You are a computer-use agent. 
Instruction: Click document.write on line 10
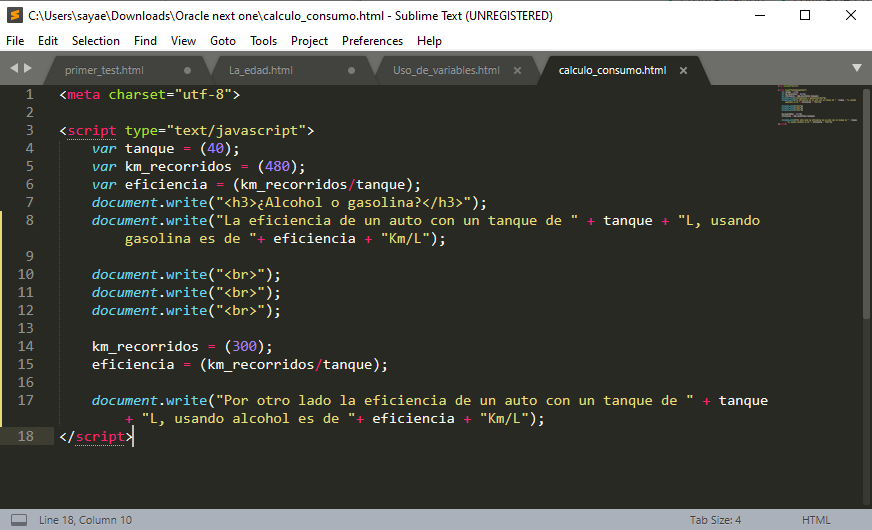(150, 275)
